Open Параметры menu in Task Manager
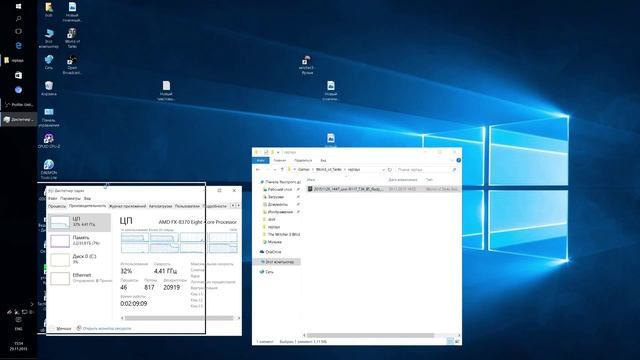 tap(70, 198)
